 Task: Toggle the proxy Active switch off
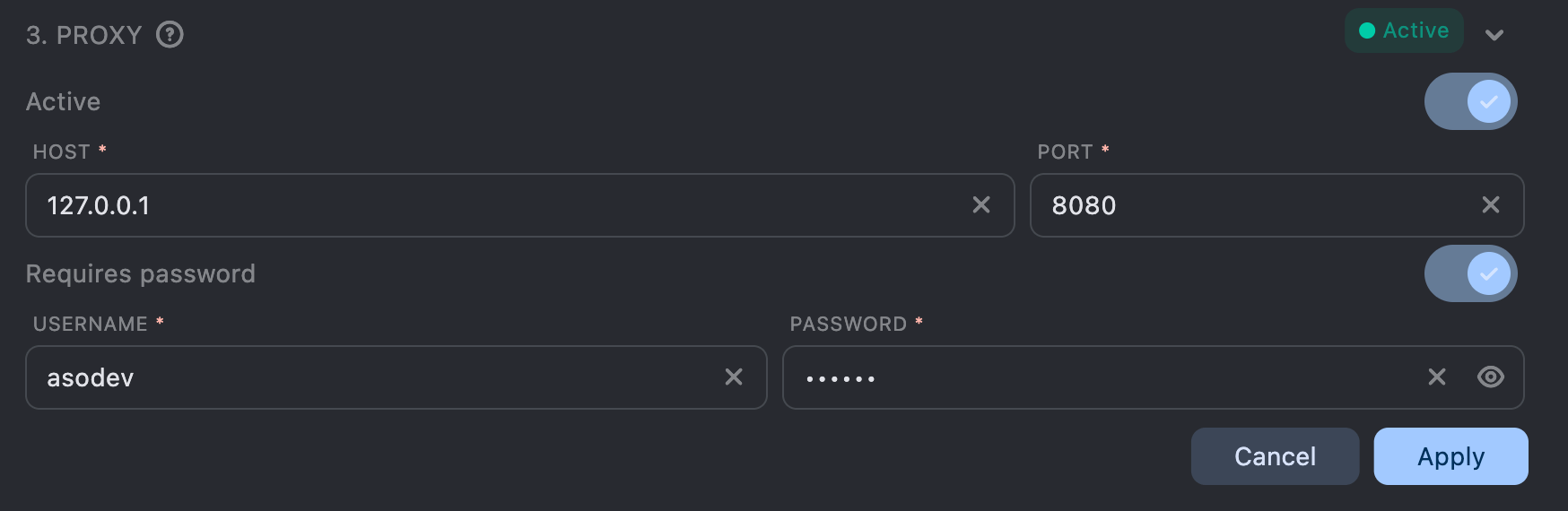click(1471, 101)
